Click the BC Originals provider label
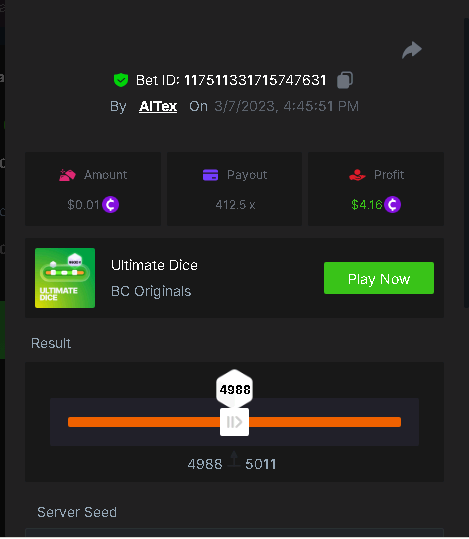The height and width of the screenshot is (539, 469). 151,291
